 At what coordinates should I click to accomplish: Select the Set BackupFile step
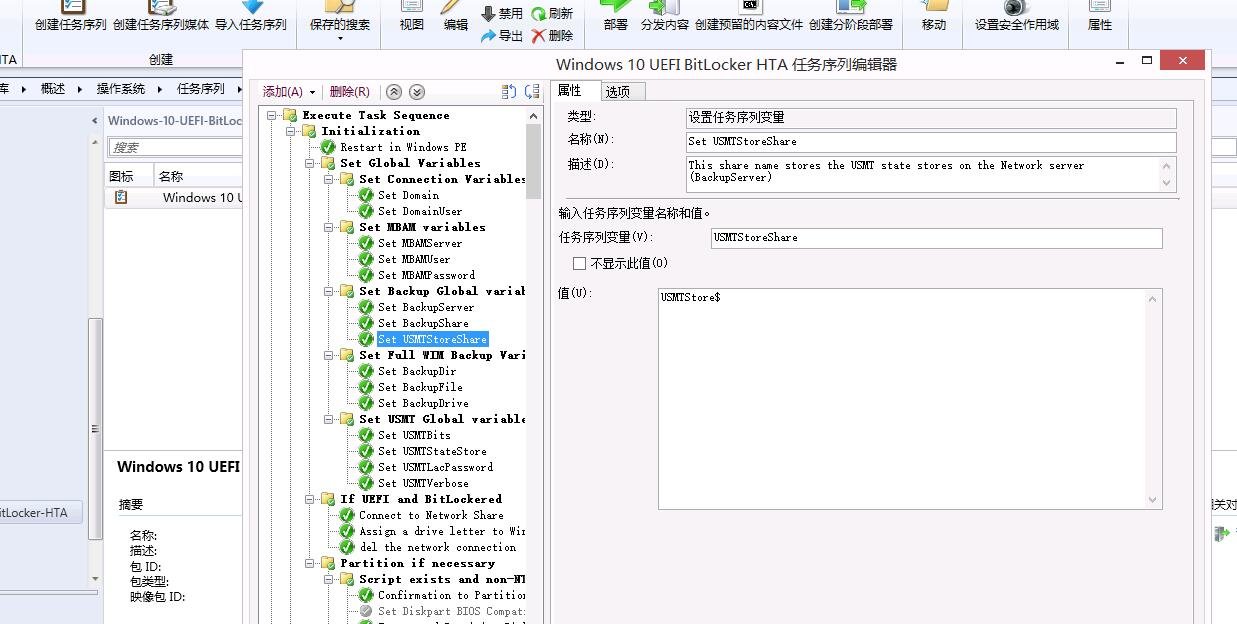(420, 387)
